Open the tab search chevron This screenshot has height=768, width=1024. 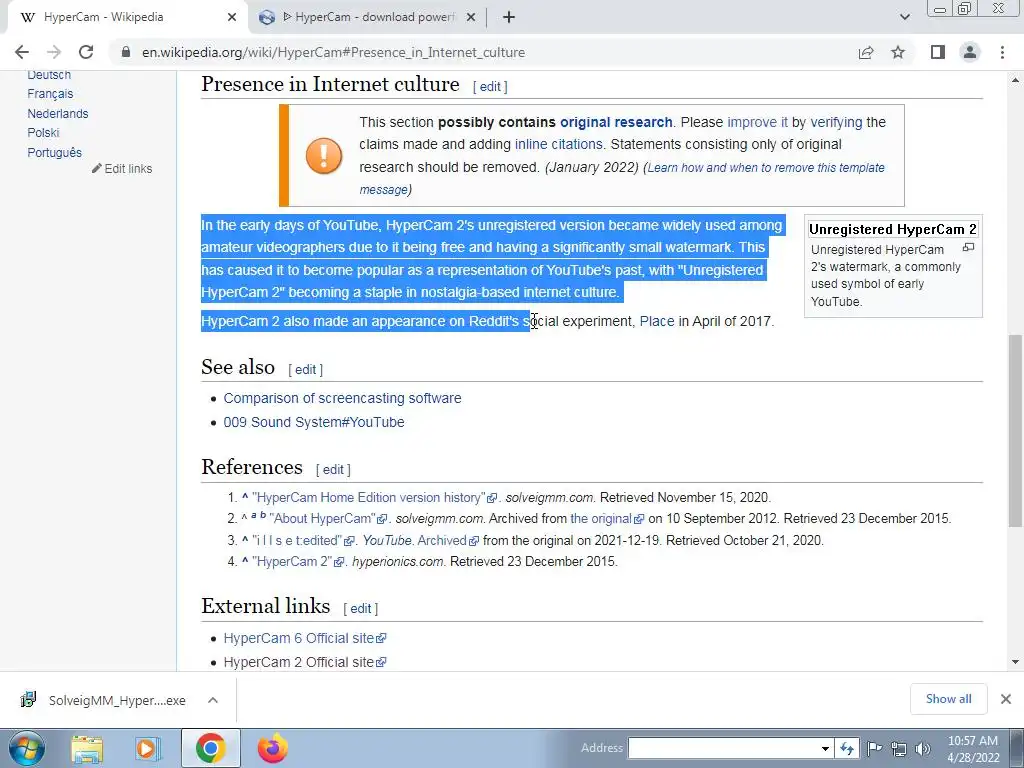pos(904,18)
